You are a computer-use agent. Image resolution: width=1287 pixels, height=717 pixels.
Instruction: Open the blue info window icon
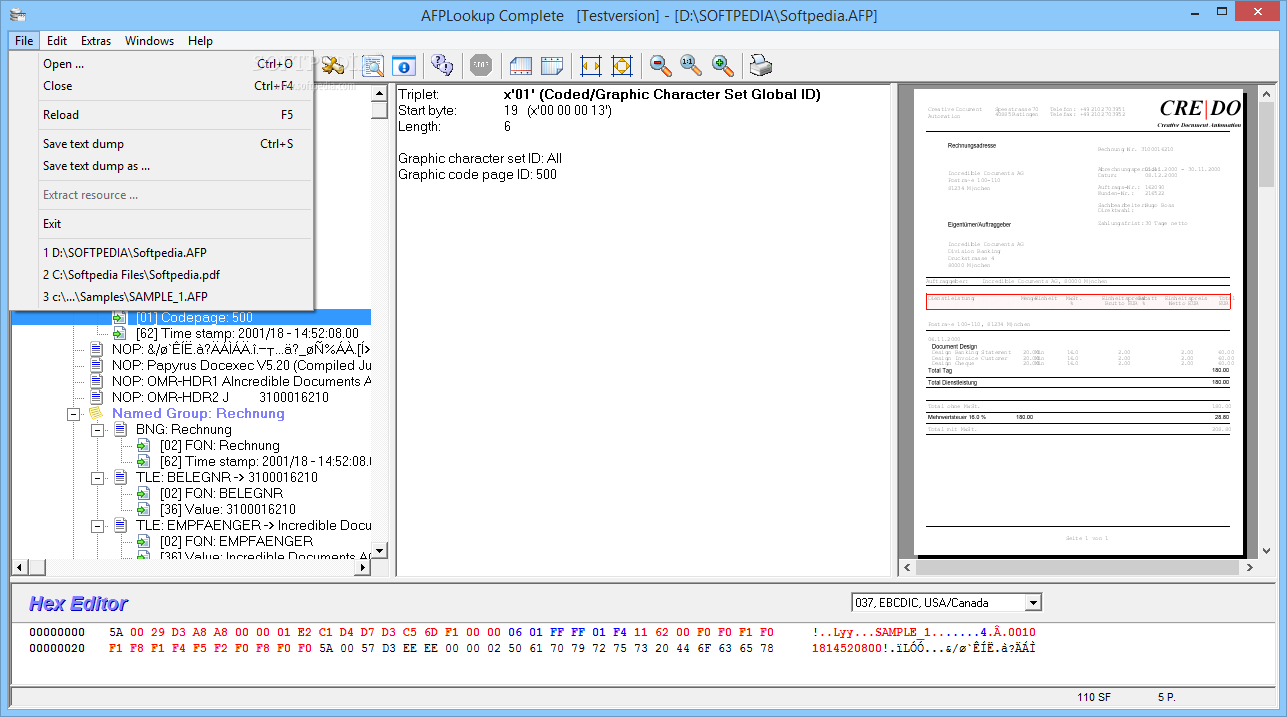[x=403, y=66]
